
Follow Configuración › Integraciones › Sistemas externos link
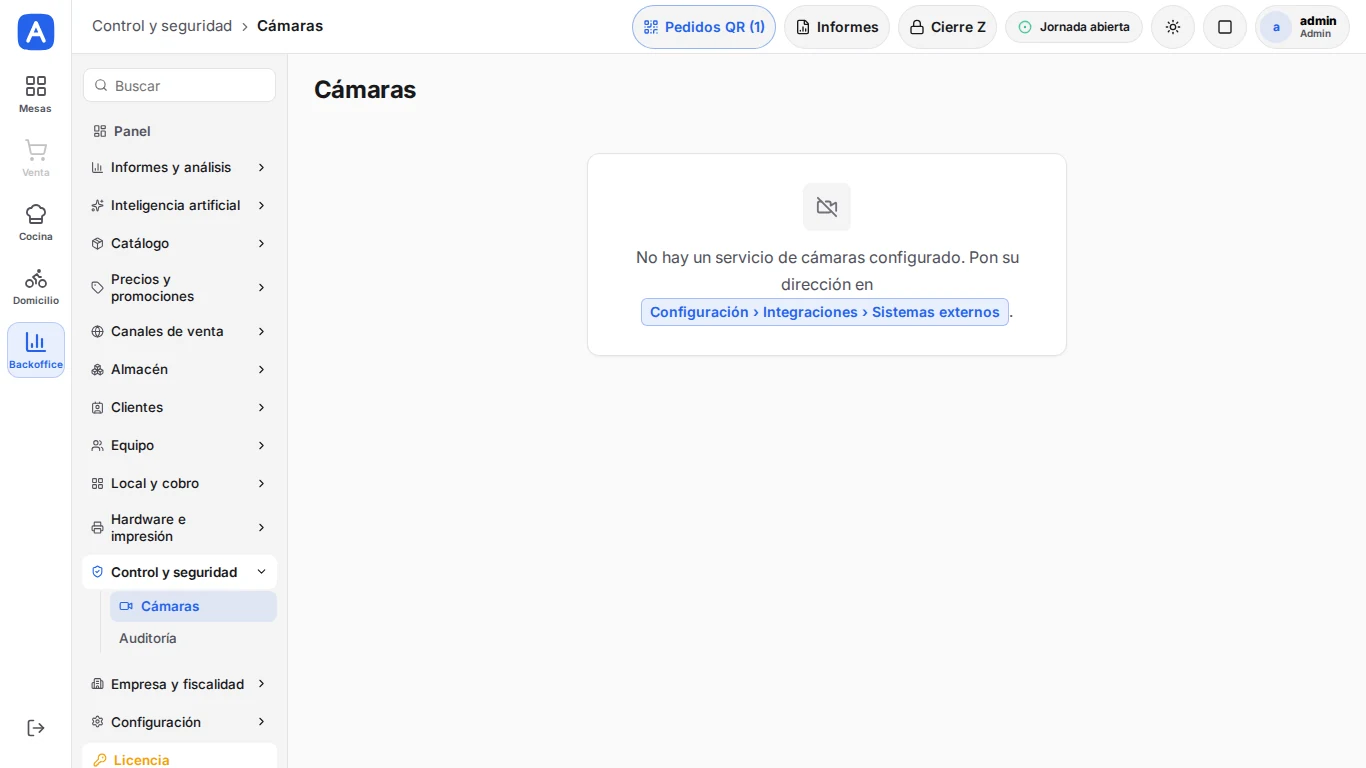(x=825, y=312)
